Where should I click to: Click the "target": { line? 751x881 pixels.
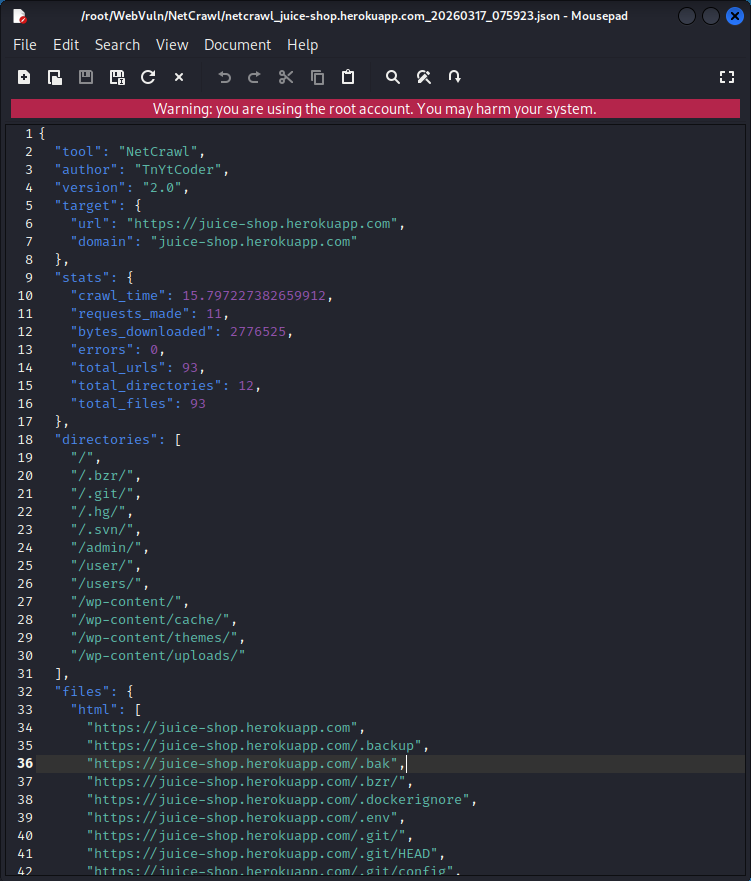[x=98, y=206]
